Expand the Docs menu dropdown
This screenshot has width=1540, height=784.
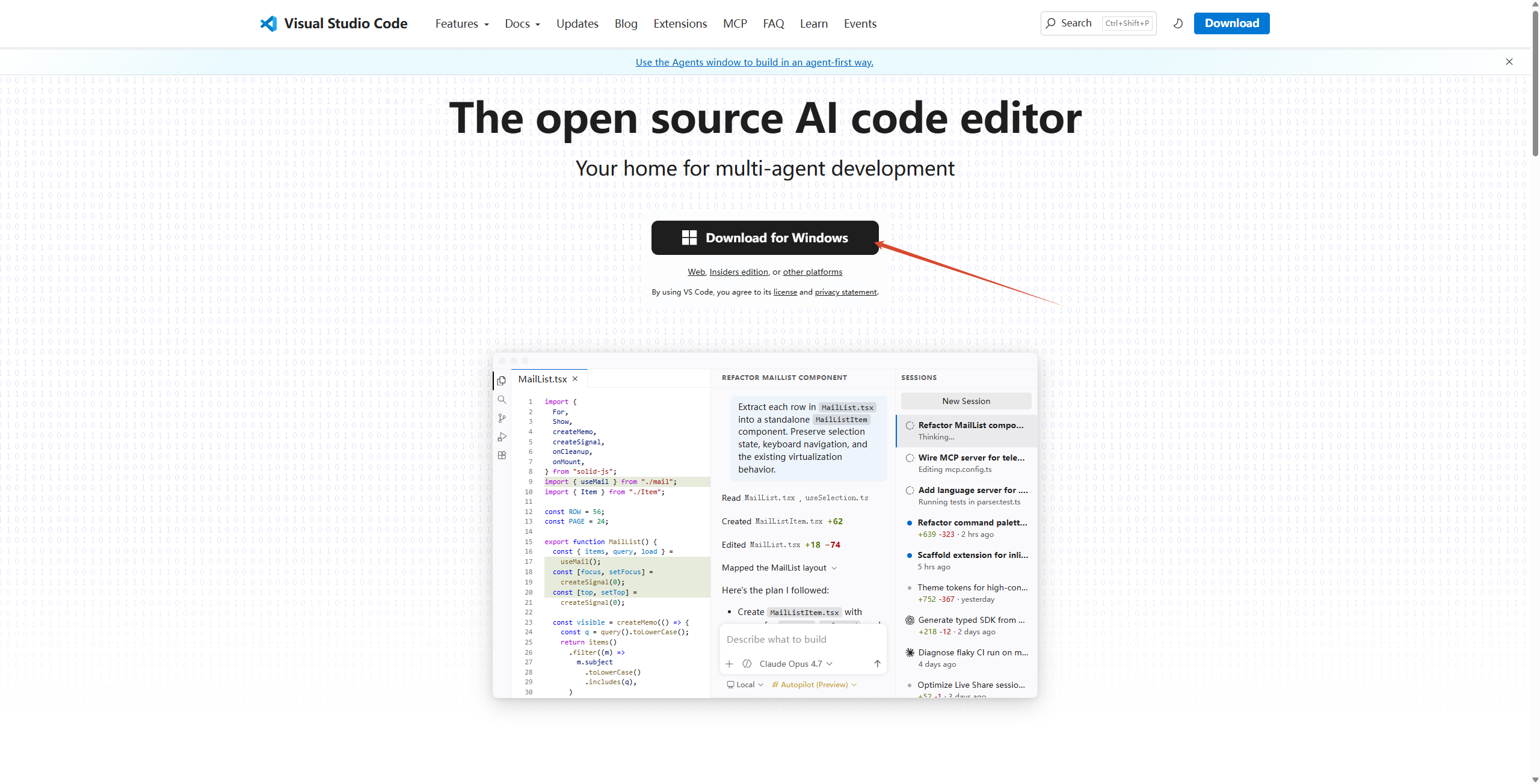(522, 24)
